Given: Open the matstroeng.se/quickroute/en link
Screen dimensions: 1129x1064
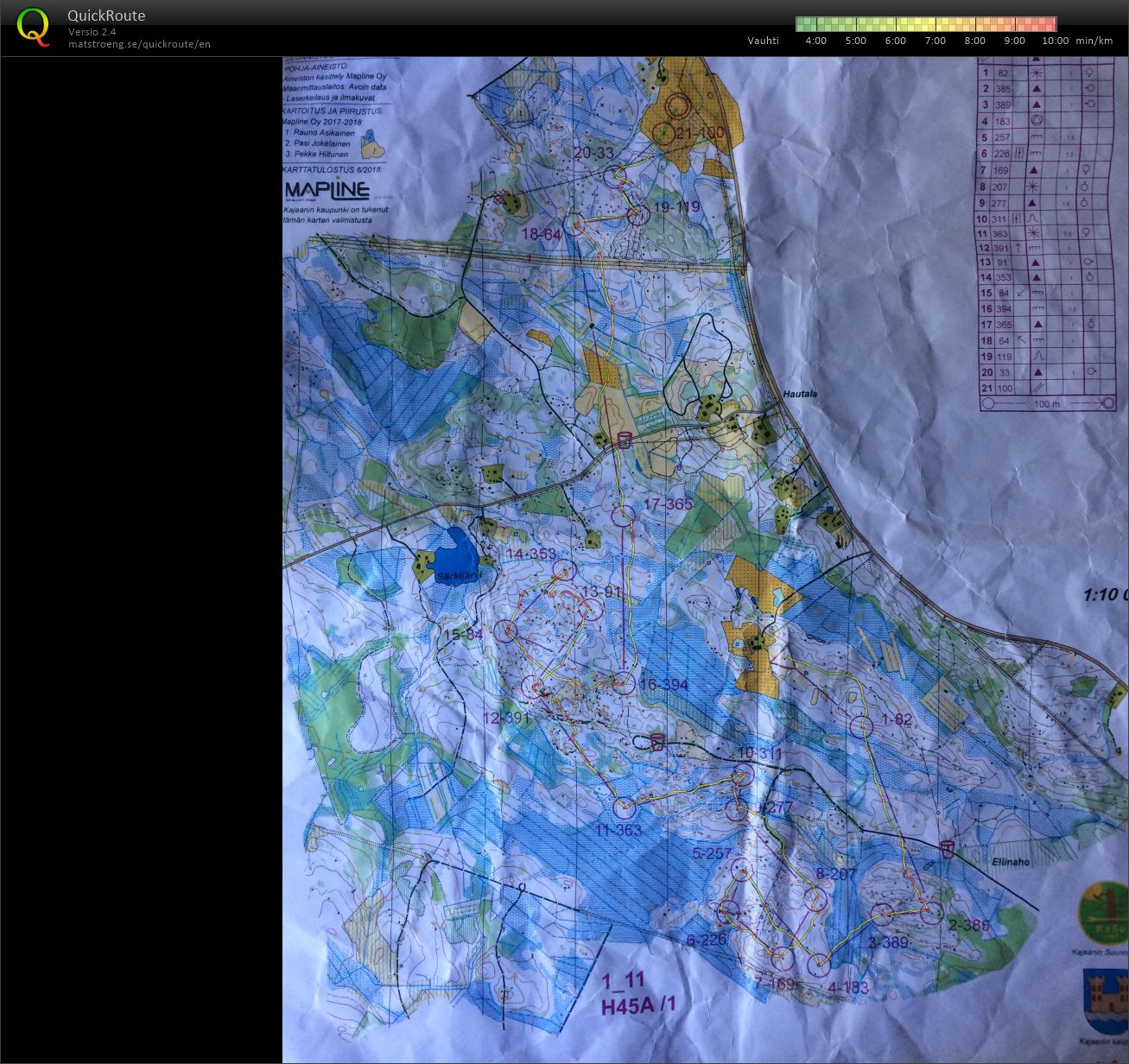Looking at the screenshot, I should pos(139,44).
